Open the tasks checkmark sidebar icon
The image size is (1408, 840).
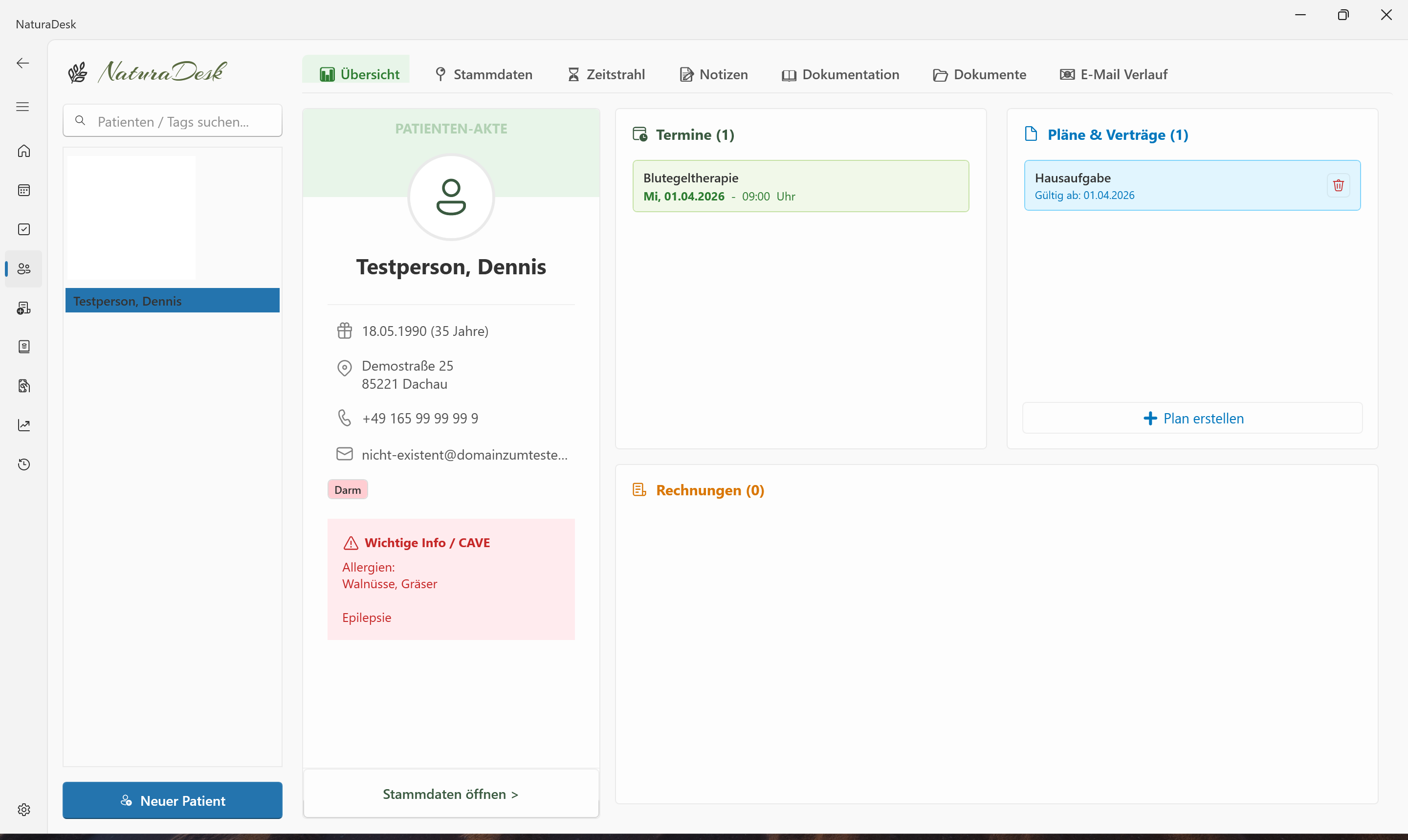(24, 229)
